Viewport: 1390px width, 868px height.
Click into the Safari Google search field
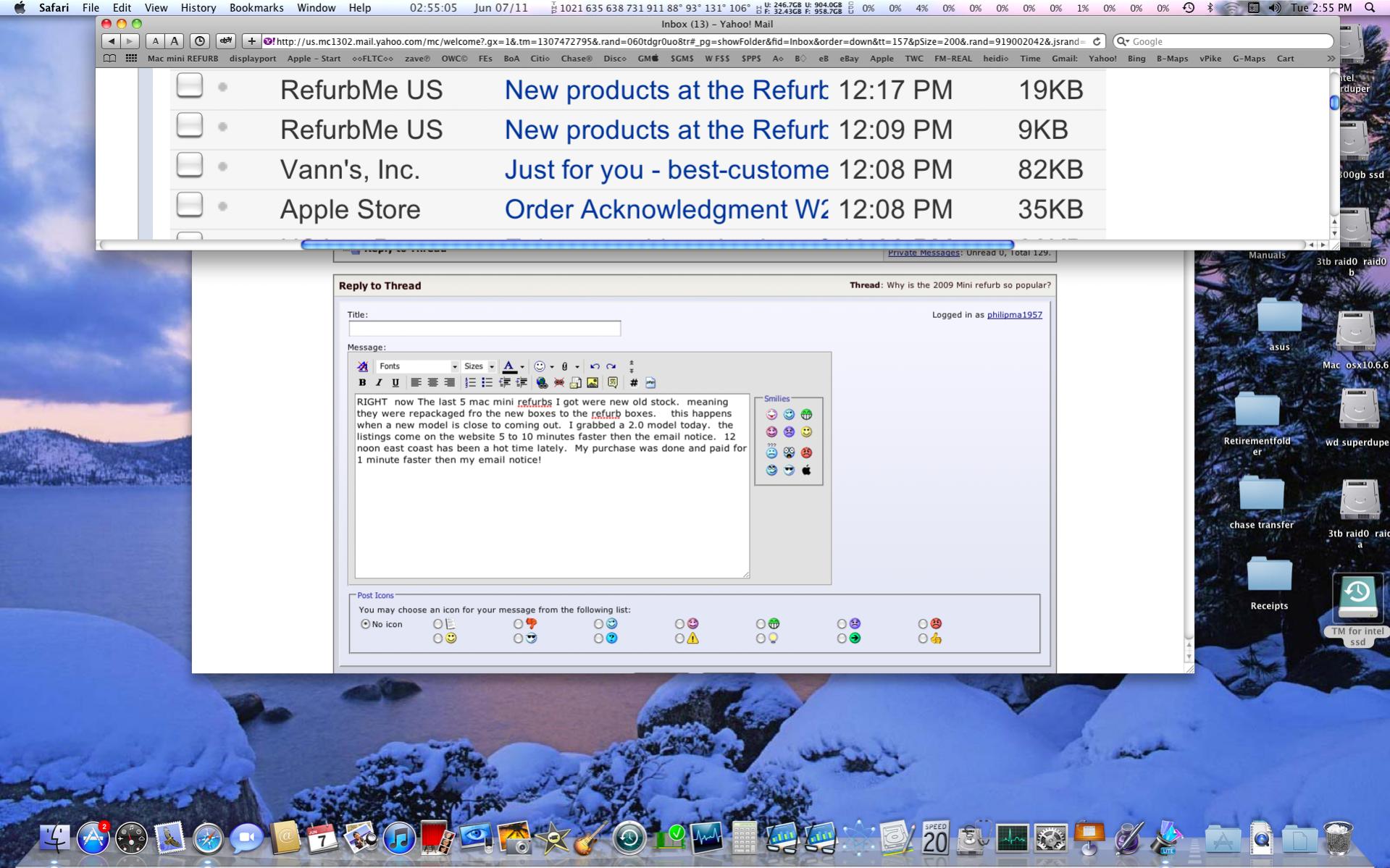tap(1223, 41)
